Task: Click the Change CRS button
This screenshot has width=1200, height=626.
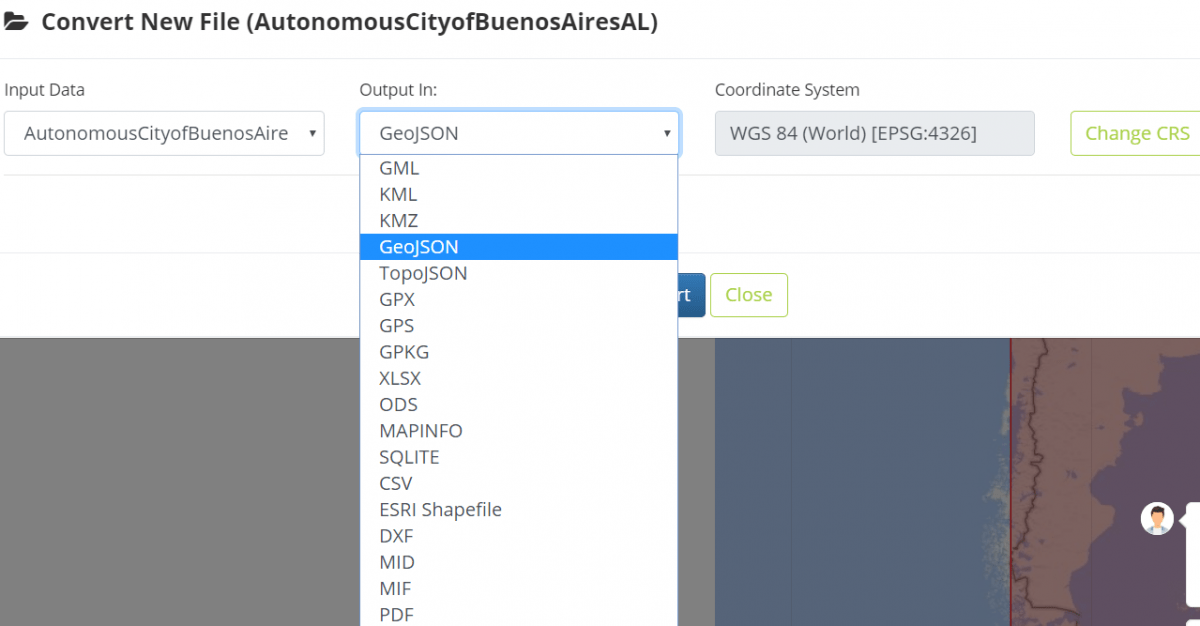Action: [x=1137, y=132]
